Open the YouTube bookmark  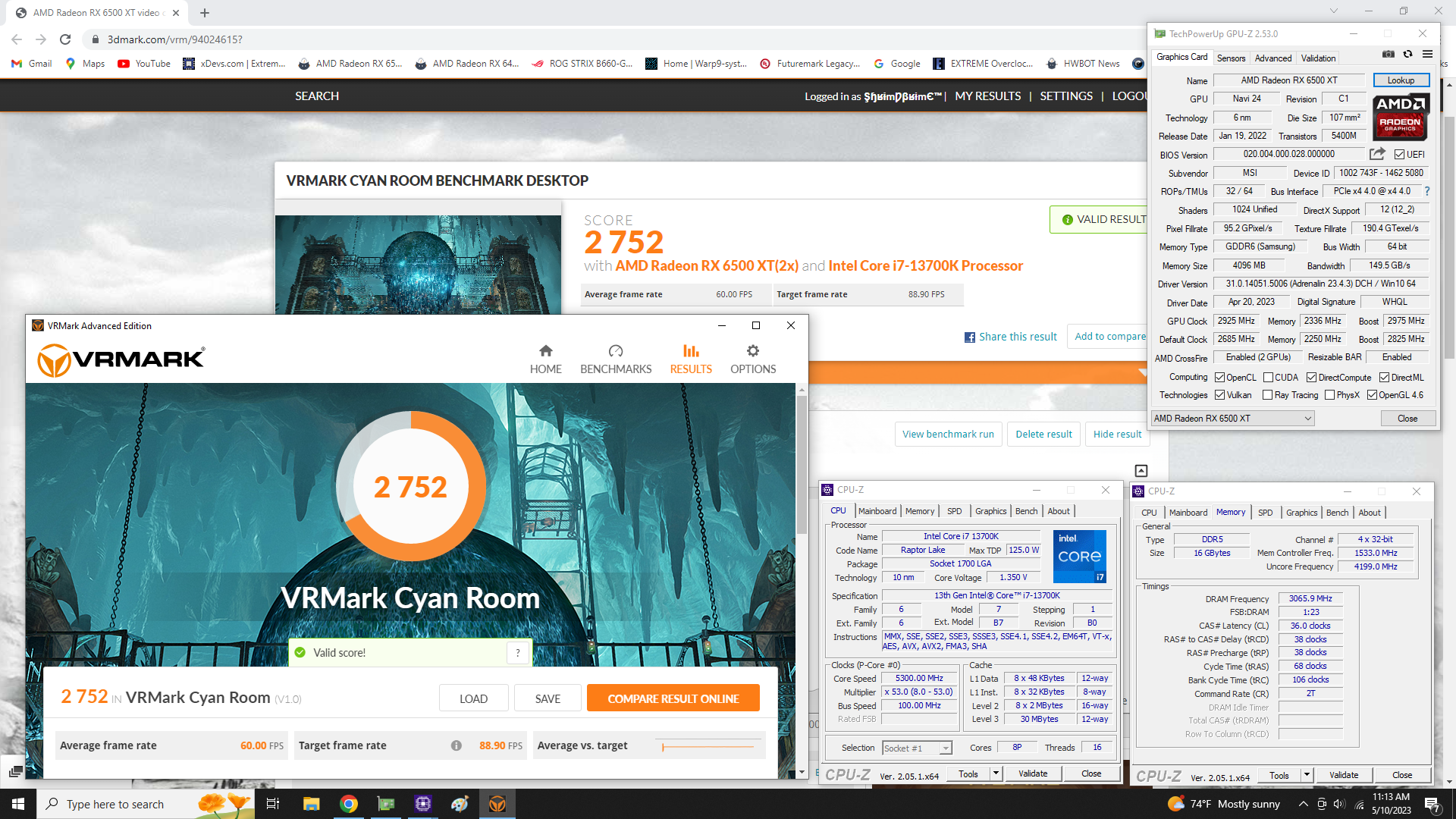144,64
